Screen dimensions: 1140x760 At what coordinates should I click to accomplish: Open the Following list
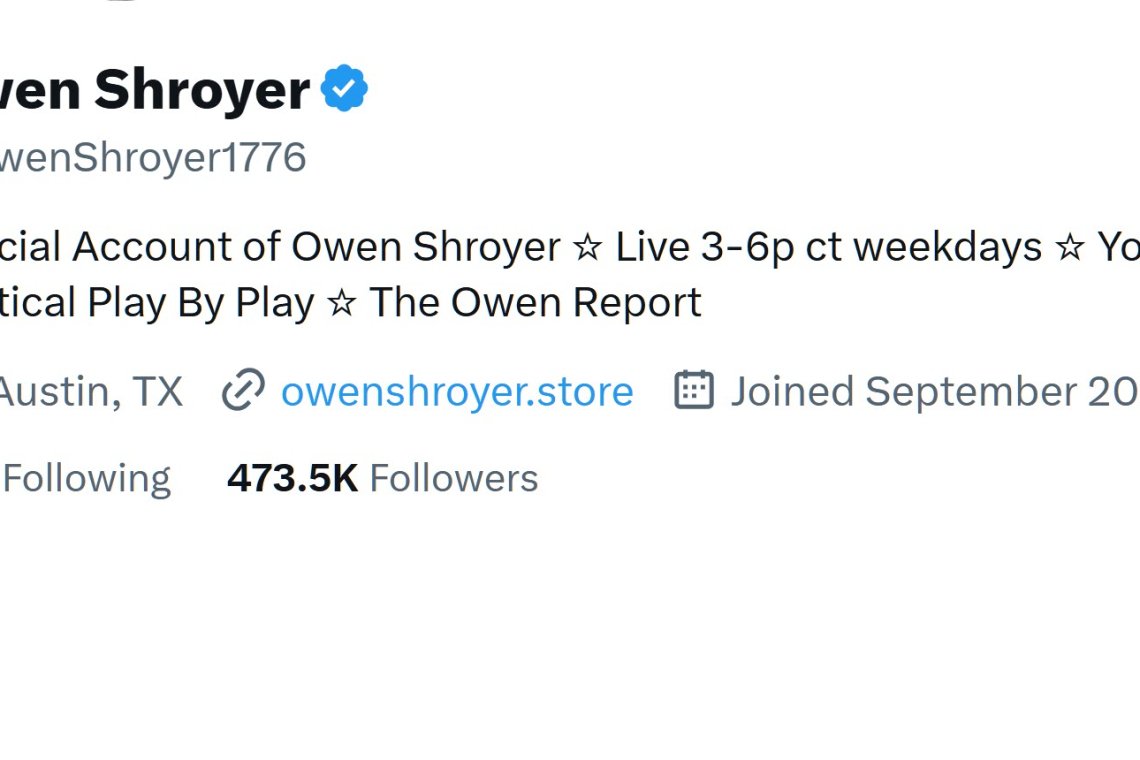click(87, 479)
